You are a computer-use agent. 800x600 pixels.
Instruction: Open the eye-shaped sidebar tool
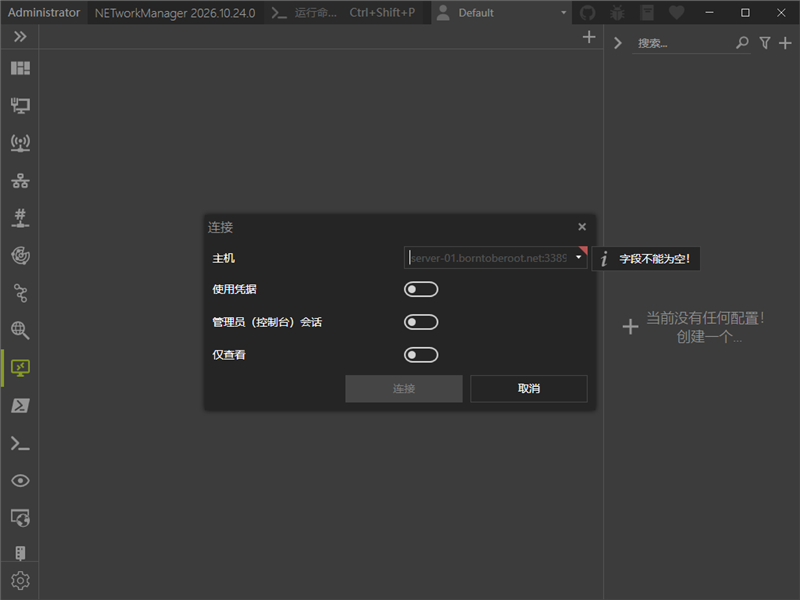[x=20, y=481]
